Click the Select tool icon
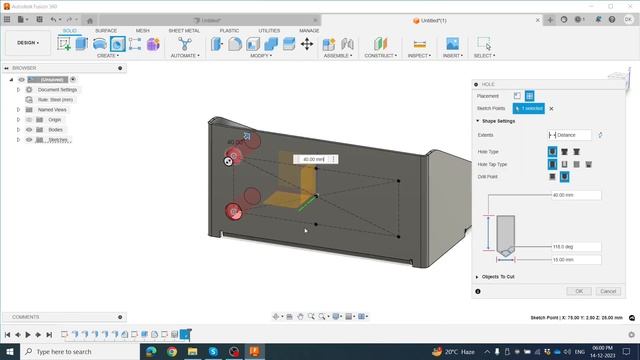Screen dimensions: 640x360 click(x=484, y=44)
